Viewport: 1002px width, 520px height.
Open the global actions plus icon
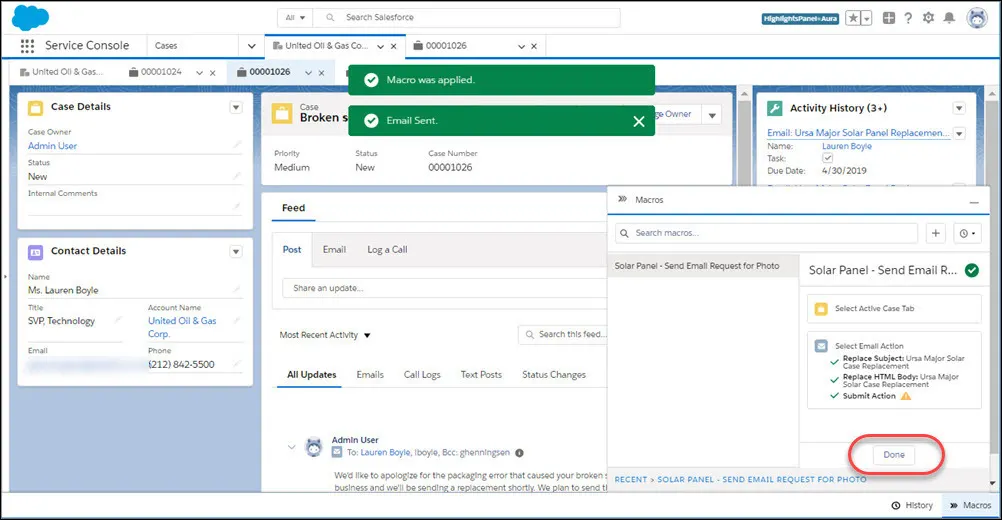[889, 18]
